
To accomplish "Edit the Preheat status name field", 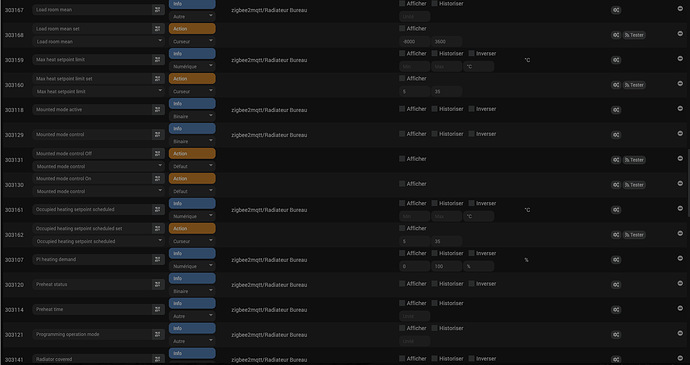I will 92,284.
